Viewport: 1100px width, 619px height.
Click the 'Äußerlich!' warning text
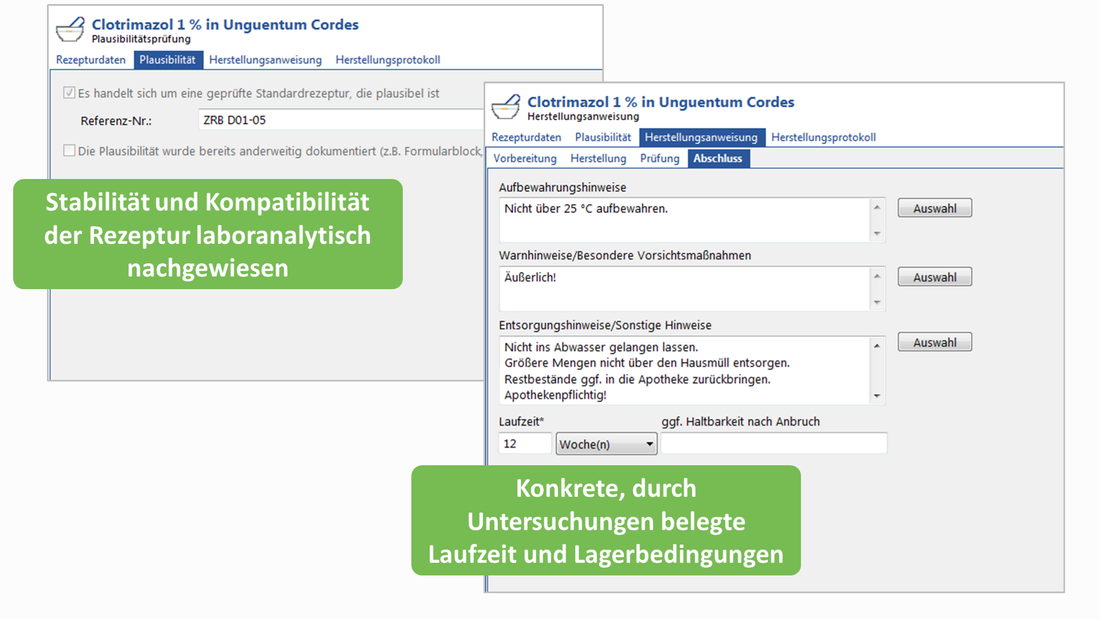[530, 277]
